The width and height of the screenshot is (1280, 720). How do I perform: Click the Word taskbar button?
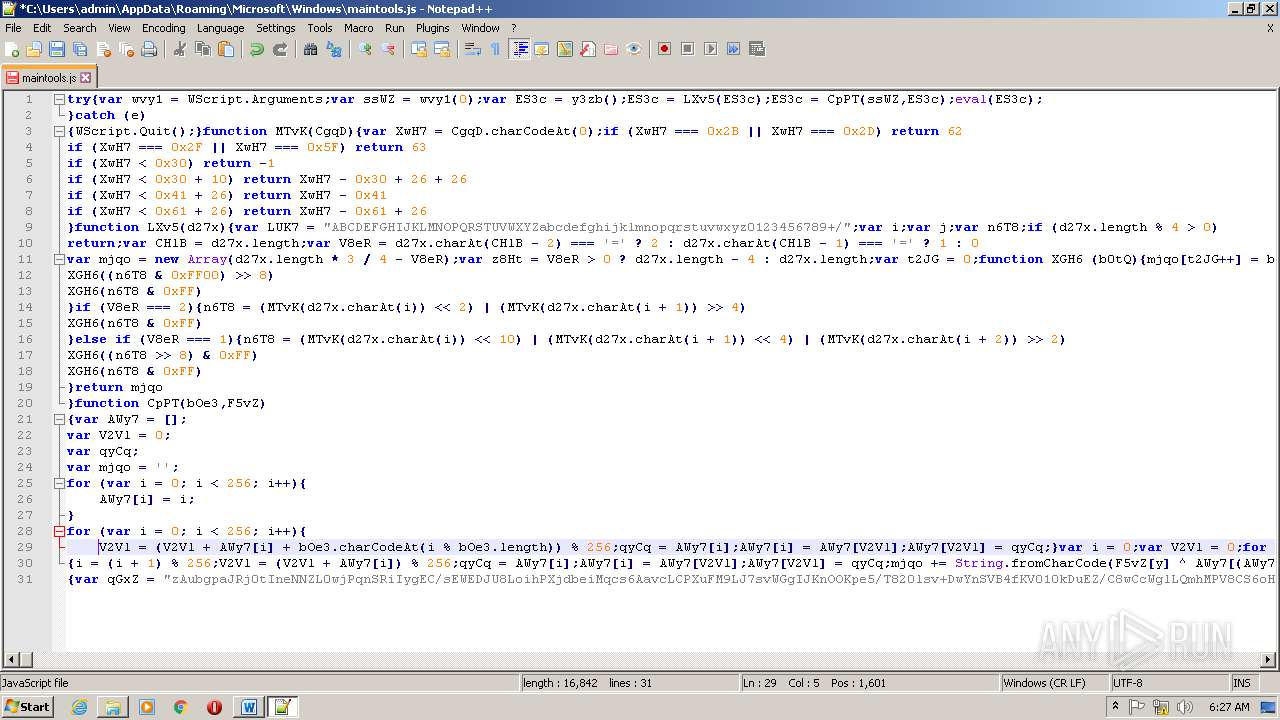coord(249,707)
